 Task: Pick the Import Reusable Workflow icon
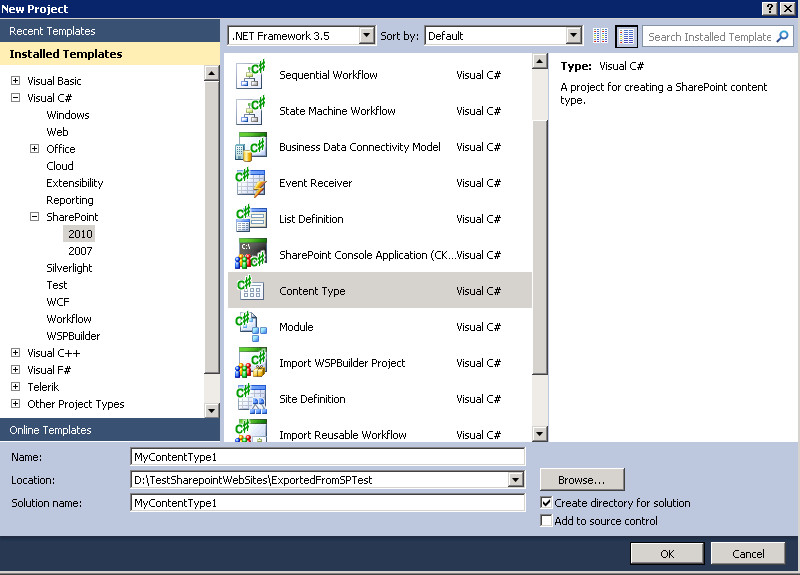pyautogui.click(x=251, y=431)
